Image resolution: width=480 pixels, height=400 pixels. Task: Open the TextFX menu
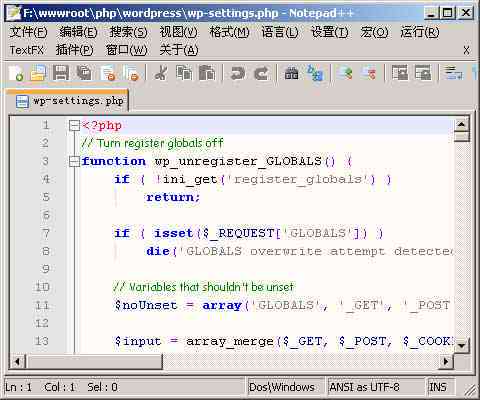click(x=26, y=50)
